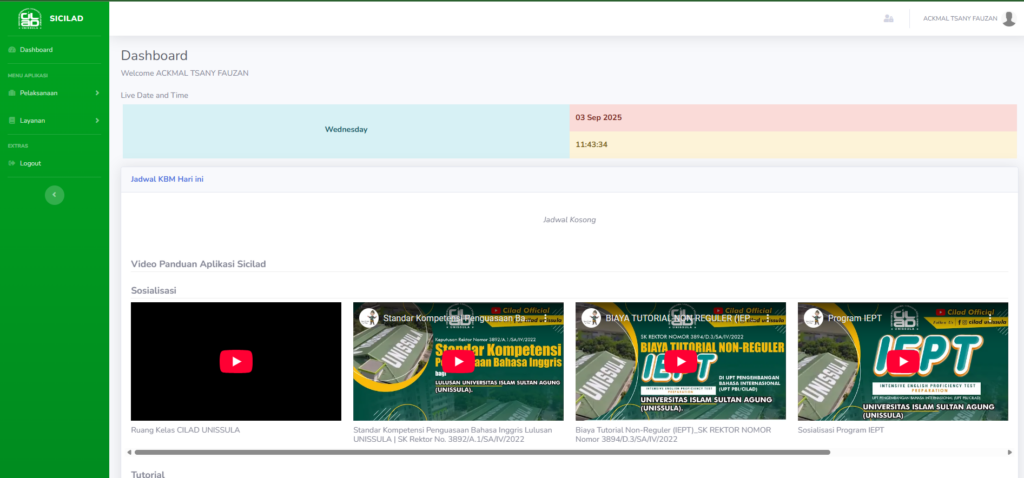Click the horizontal scrollbar below the videos
The height and width of the screenshot is (478, 1024).
(480, 452)
